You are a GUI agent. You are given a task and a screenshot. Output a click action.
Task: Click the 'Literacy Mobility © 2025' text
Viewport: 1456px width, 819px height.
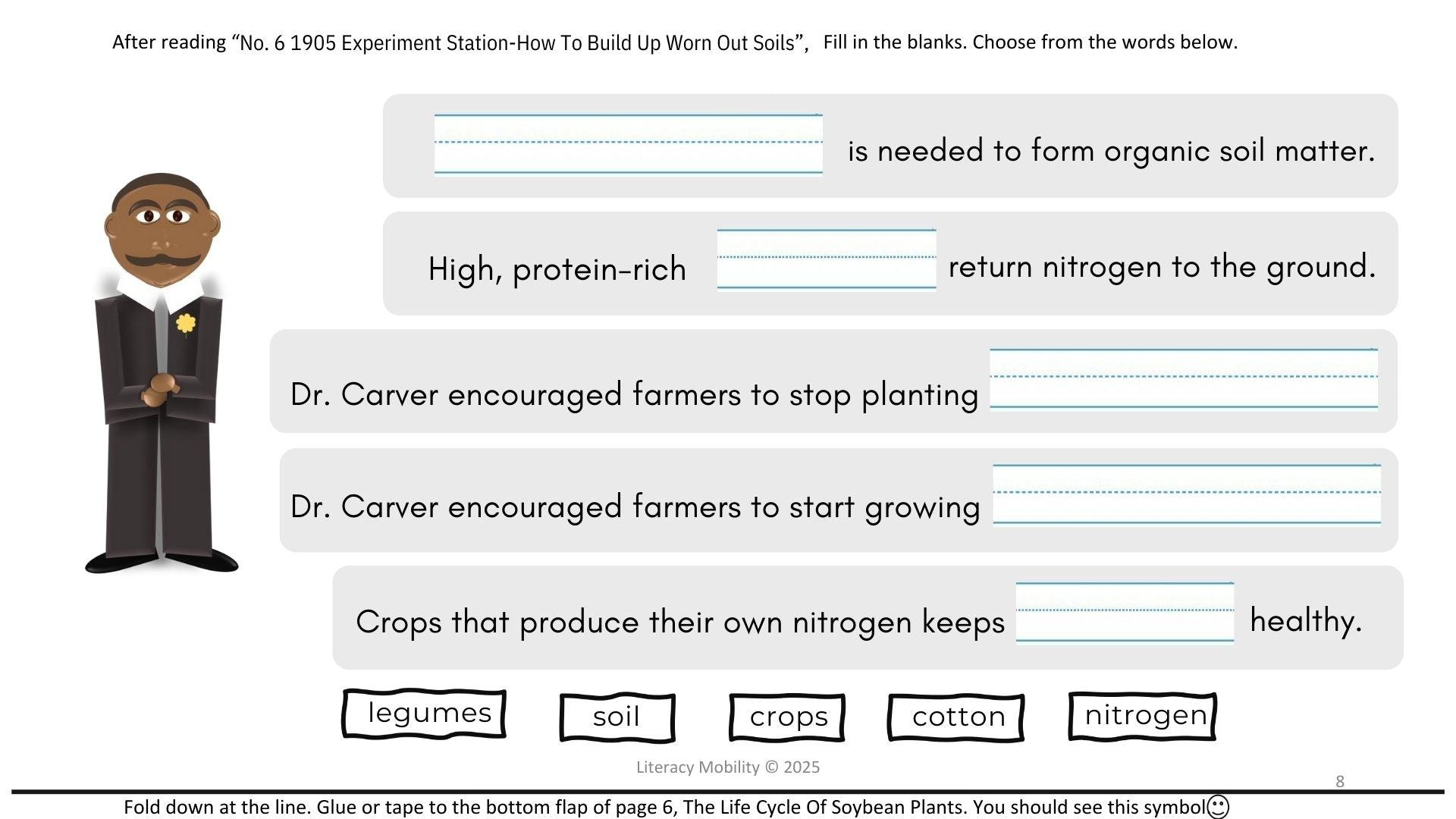point(728,767)
